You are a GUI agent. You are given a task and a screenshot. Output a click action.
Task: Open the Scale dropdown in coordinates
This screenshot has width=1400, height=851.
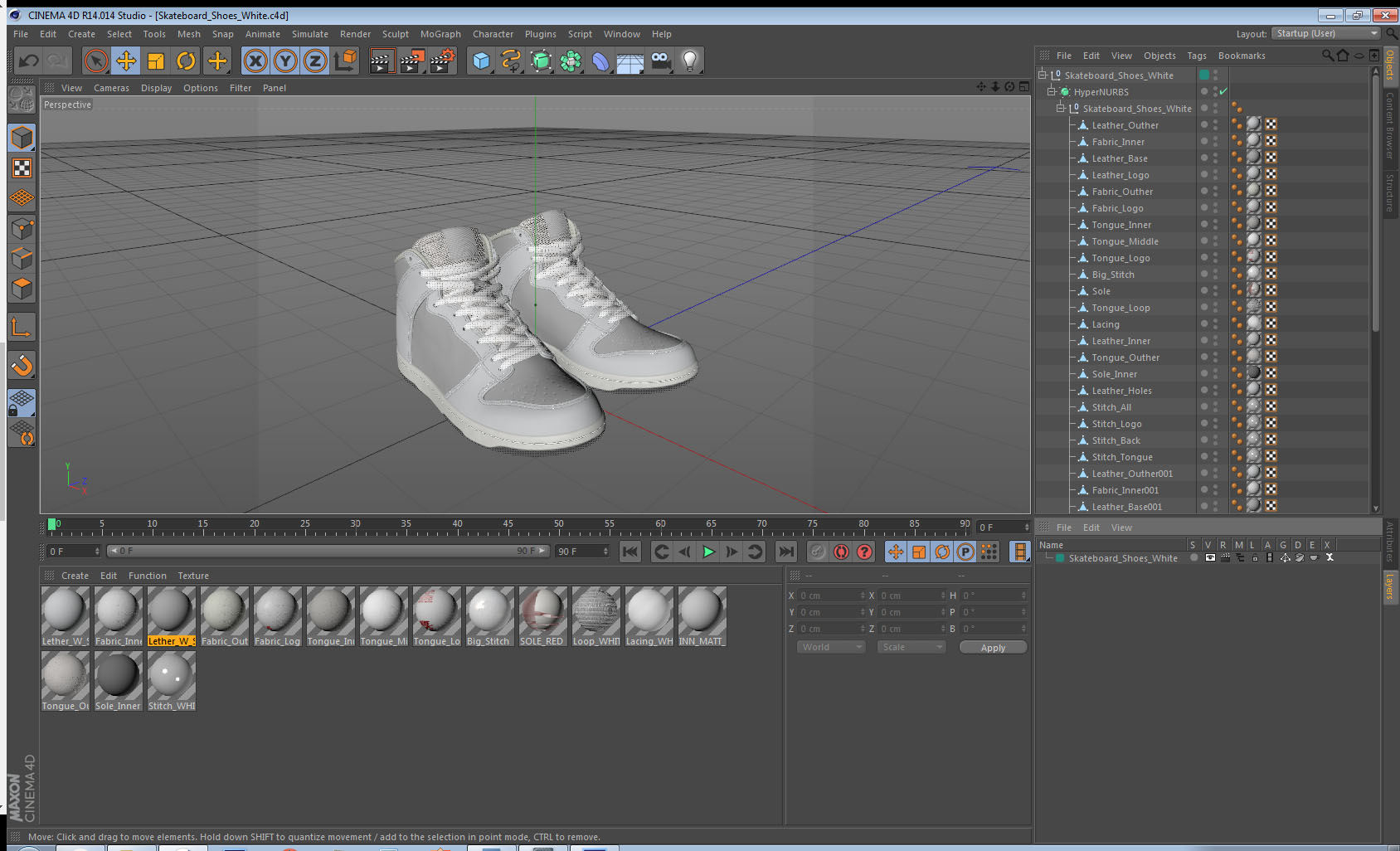tap(911, 647)
